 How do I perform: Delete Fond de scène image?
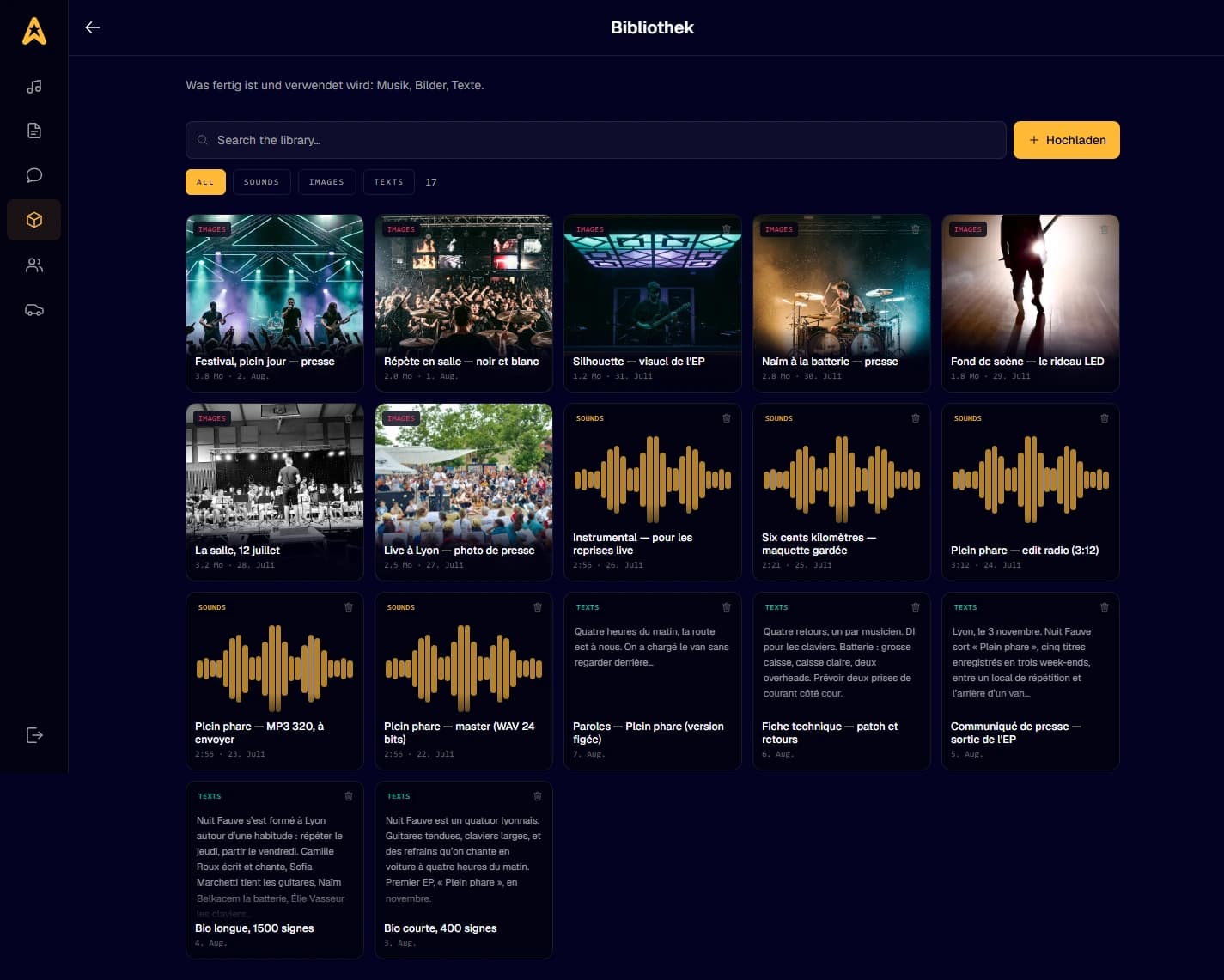point(1105,229)
